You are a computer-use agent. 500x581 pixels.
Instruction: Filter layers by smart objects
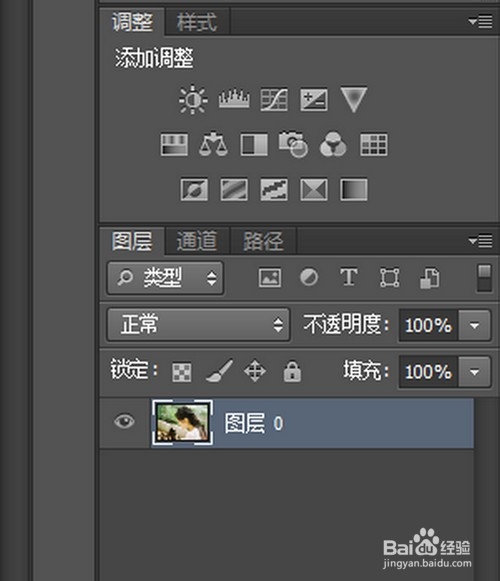click(x=430, y=278)
